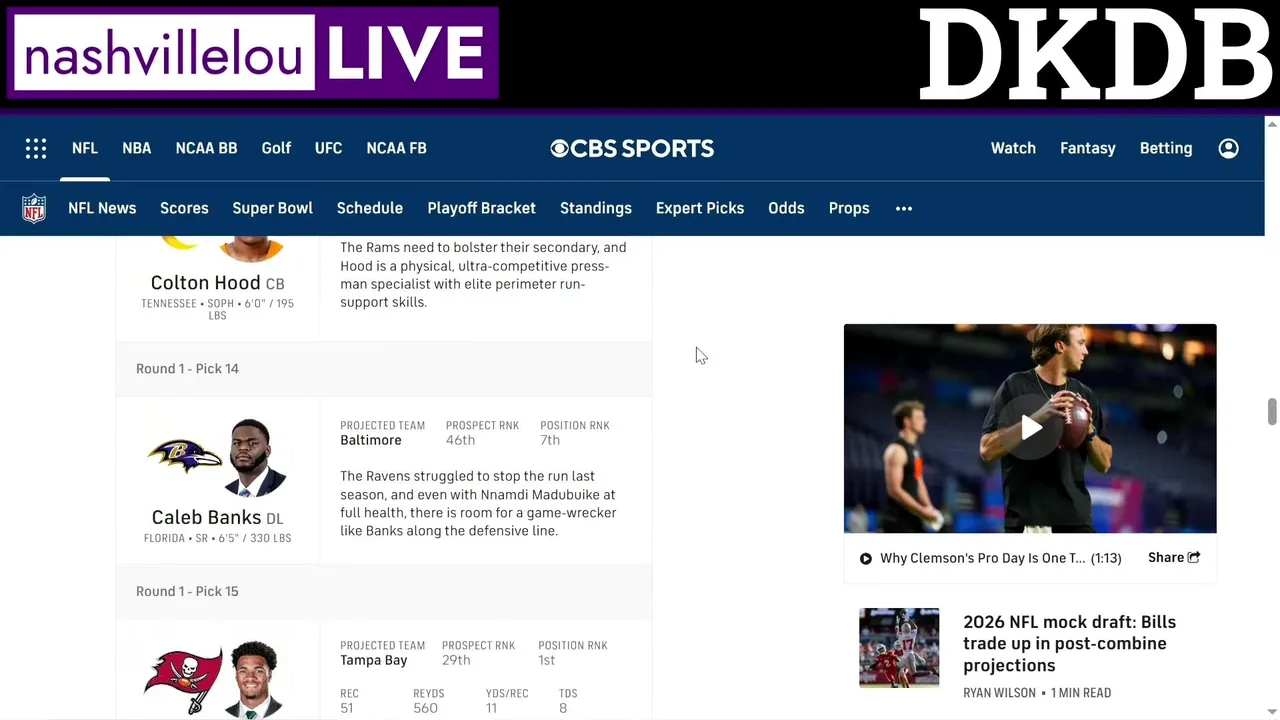Image resolution: width=1280 pixels, height=720 pixels.
Task: Click the Baltimore Ravens team logo
Action: click(x=185, y=456)
